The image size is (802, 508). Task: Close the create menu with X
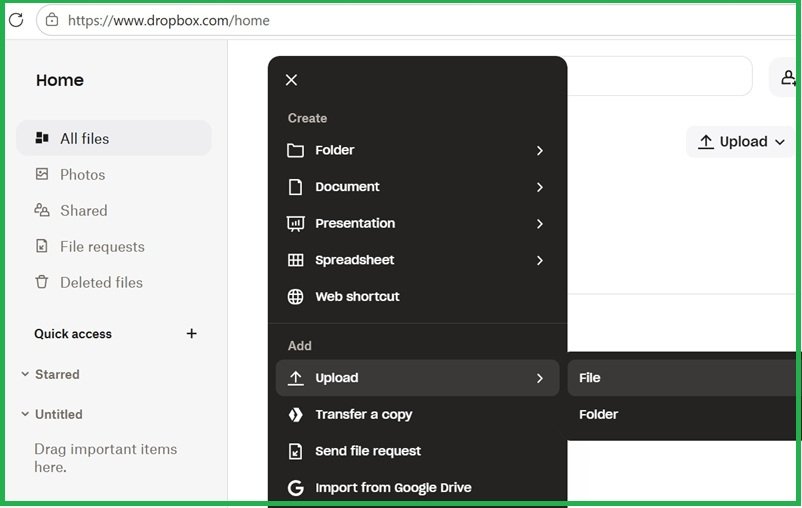[x=292, y=80]
